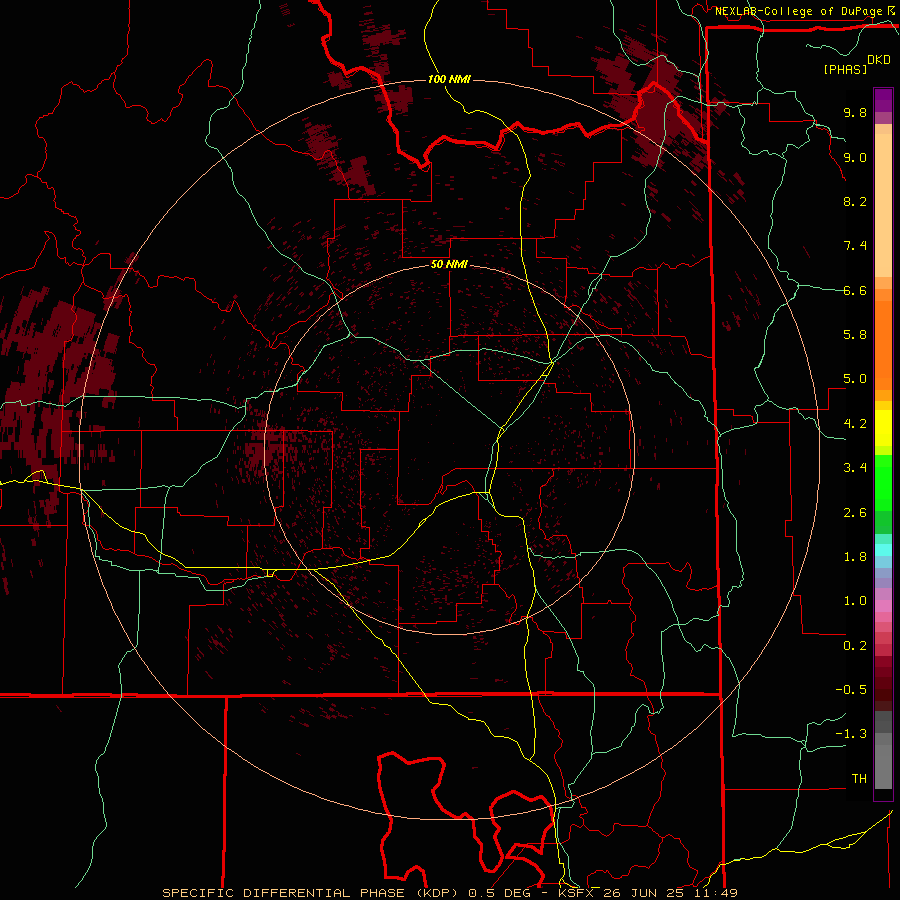This screenshot has height=900, width=900.
Task: Pick the yellow color bar segment
Action: (883, 428)
